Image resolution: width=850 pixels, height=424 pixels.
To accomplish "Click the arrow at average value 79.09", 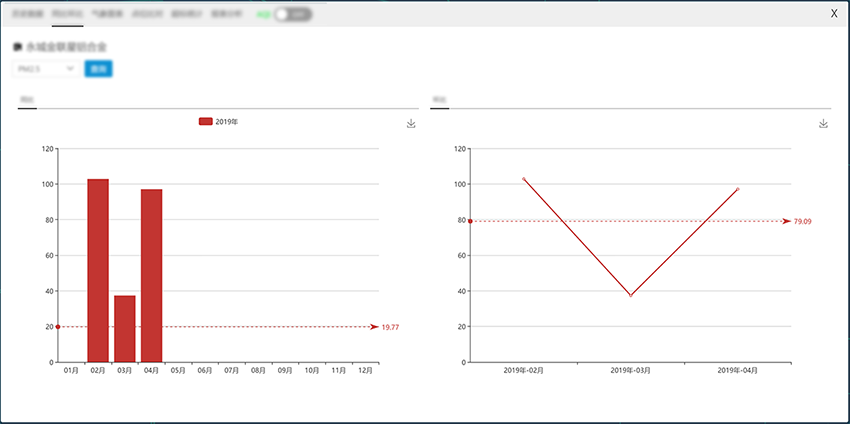I will click(786, 221).
